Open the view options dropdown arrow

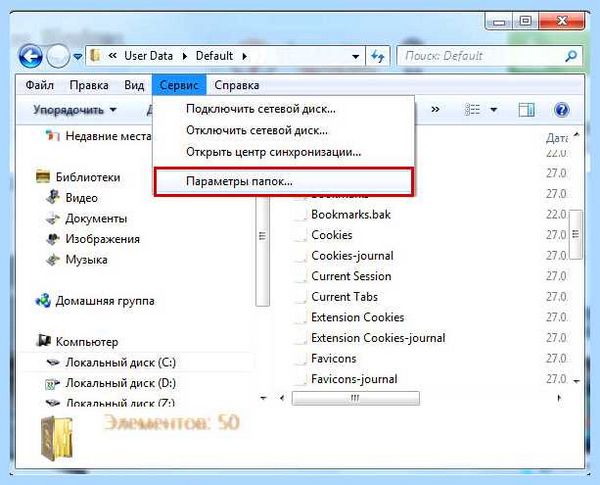pyautogui.click(x=494, y=110)
